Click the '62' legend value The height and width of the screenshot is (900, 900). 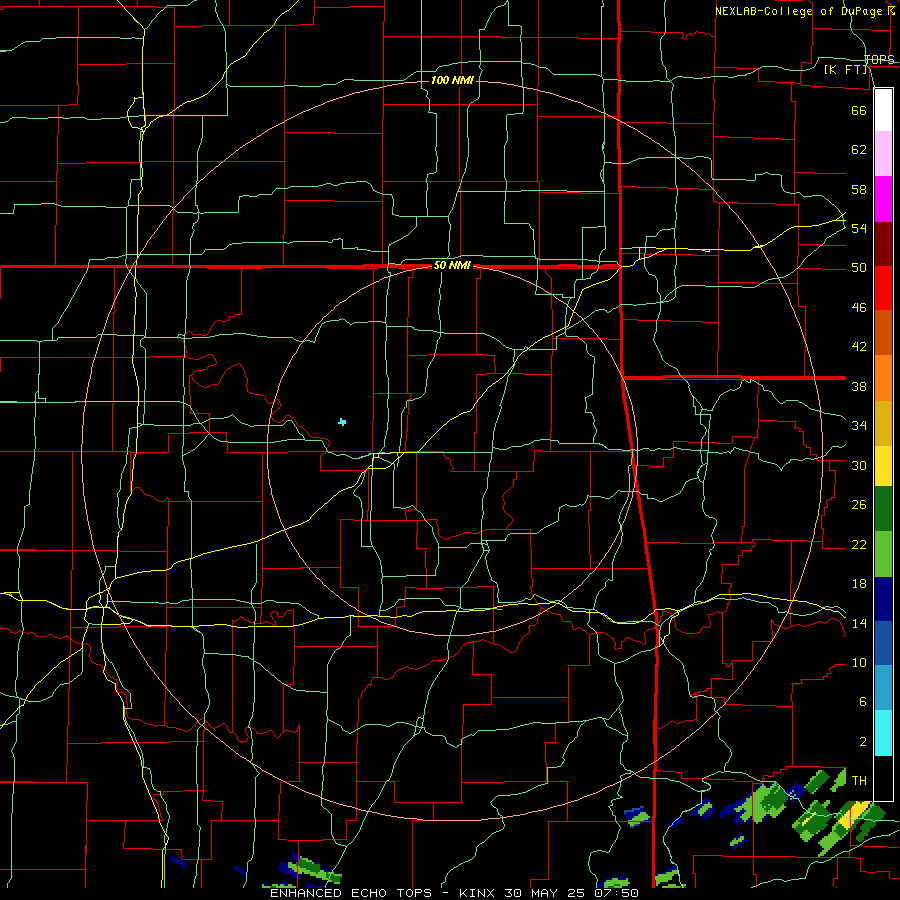(x=859, y=150)
